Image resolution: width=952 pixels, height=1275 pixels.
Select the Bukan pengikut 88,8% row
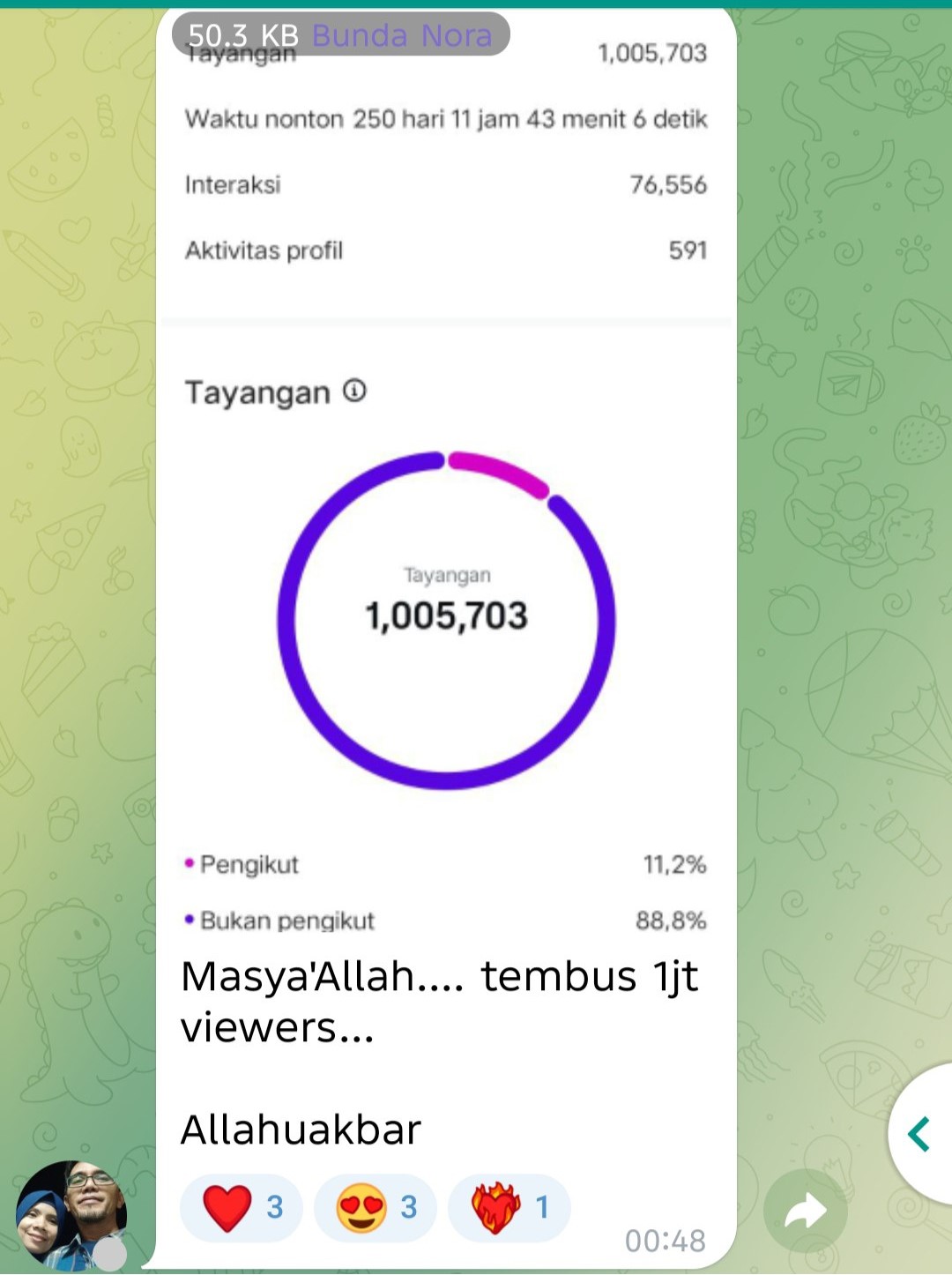[446, 921]
